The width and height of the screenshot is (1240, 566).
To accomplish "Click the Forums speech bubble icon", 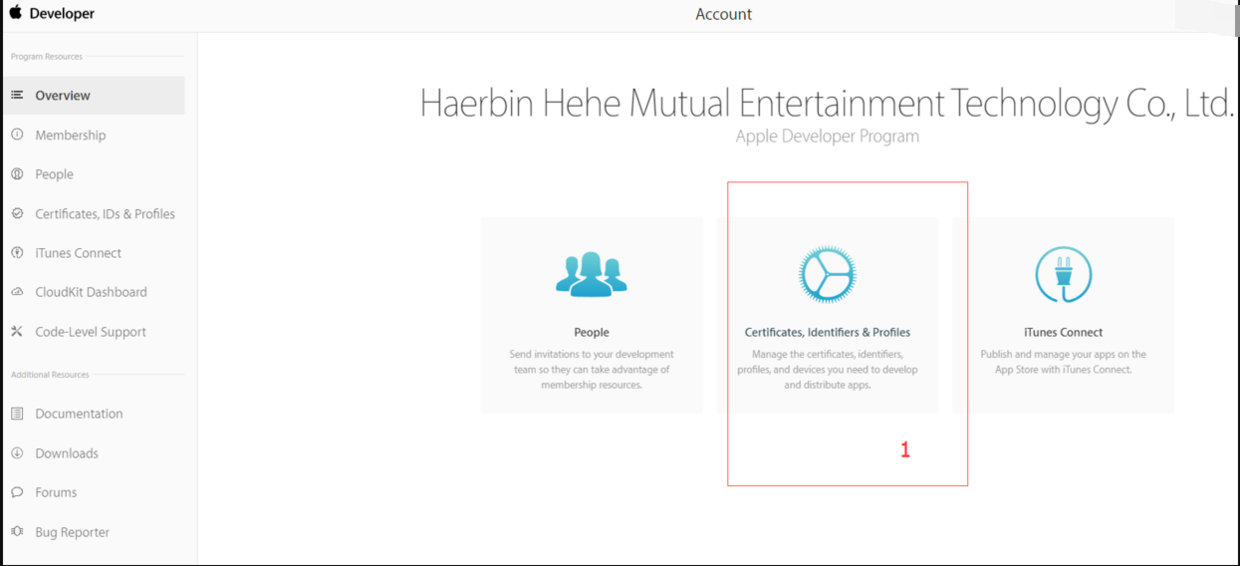I will click(17, 492).
